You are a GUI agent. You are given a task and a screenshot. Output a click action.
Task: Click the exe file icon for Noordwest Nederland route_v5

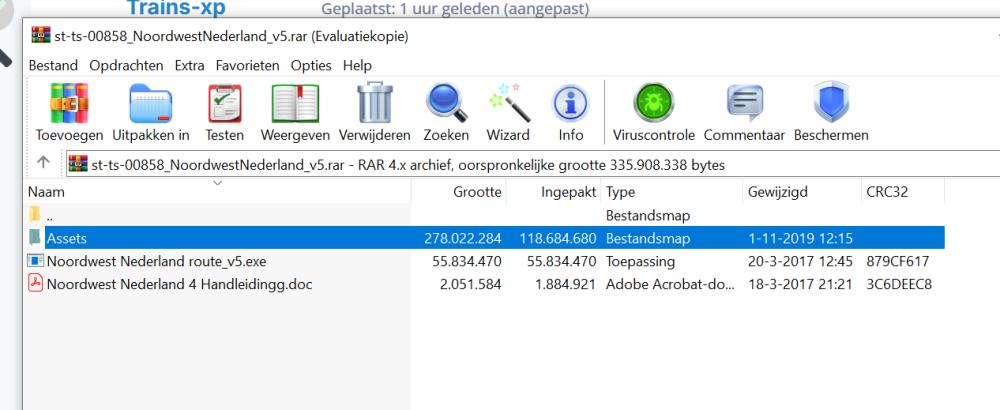(35, 261)
